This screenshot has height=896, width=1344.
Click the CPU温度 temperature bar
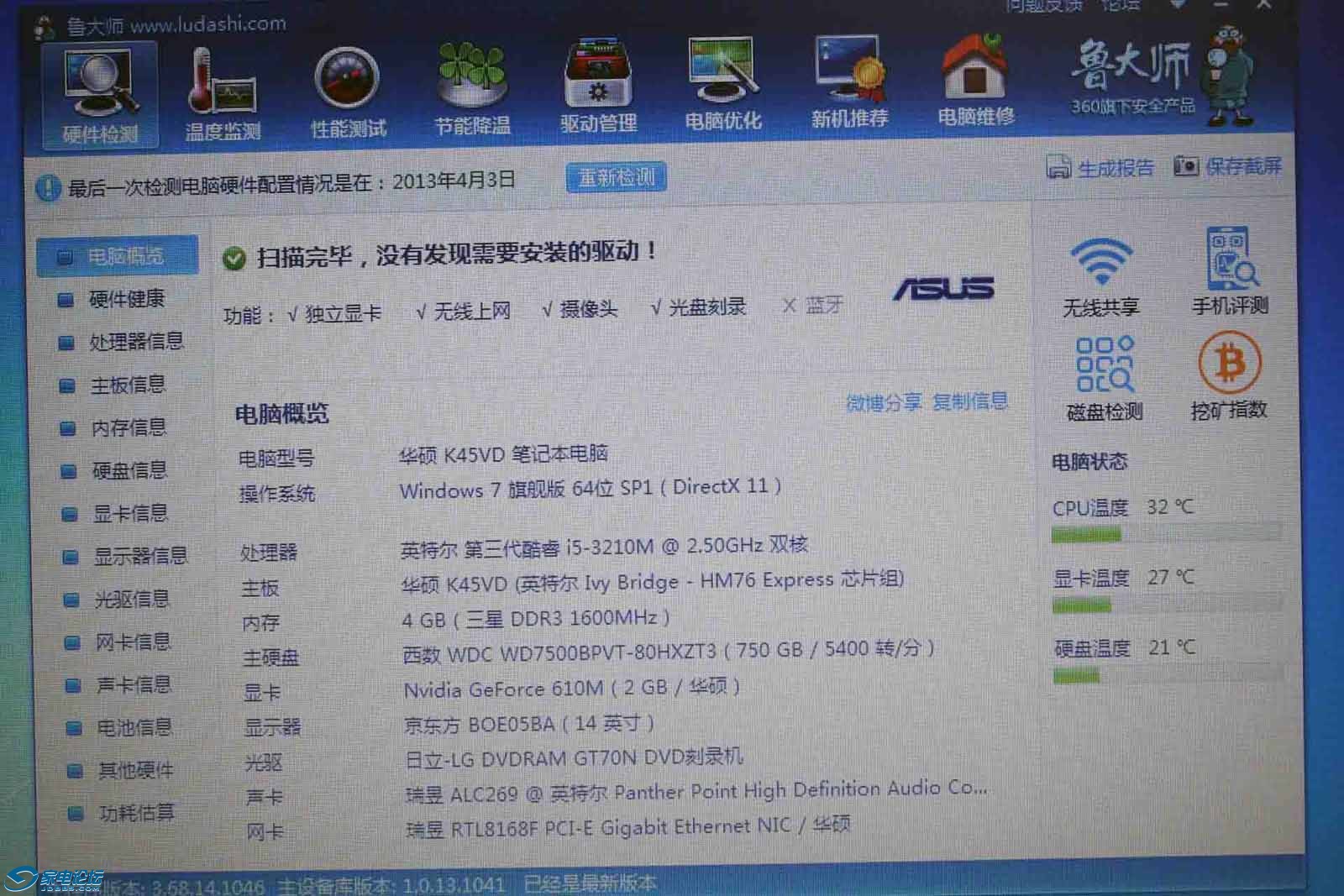click(x=1166, y=533)
